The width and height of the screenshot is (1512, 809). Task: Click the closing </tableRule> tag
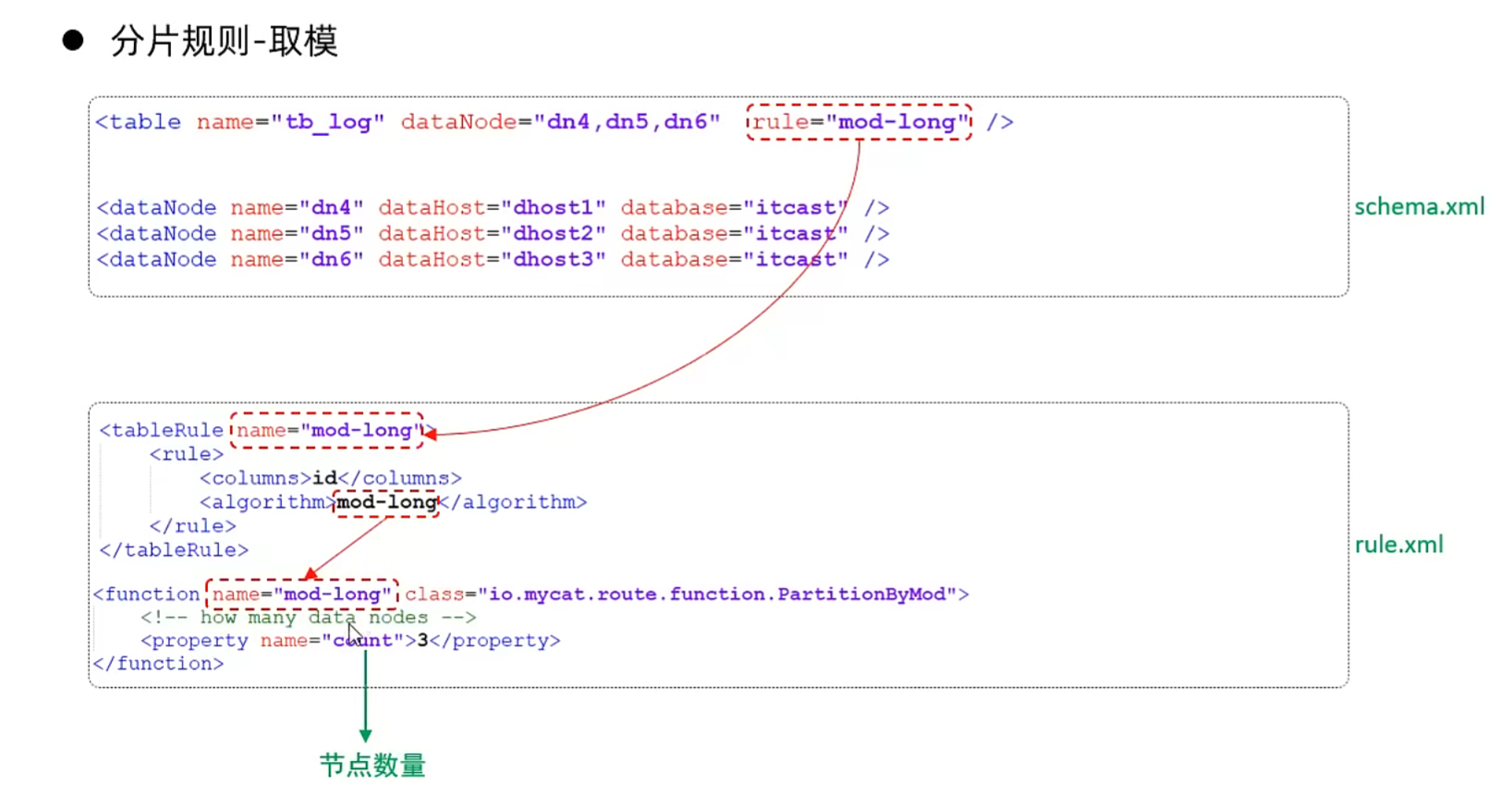(174, 550)
